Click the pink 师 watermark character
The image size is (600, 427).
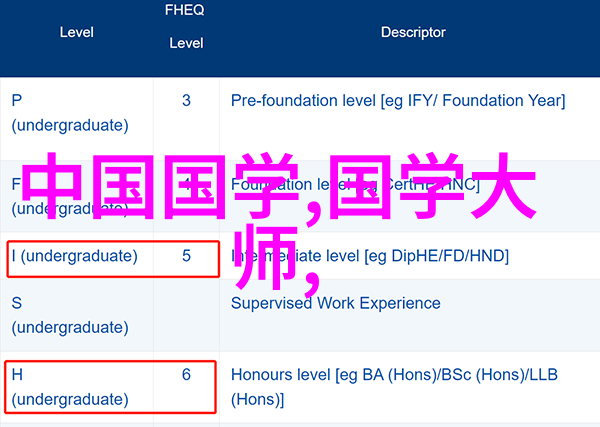[266, 257]
